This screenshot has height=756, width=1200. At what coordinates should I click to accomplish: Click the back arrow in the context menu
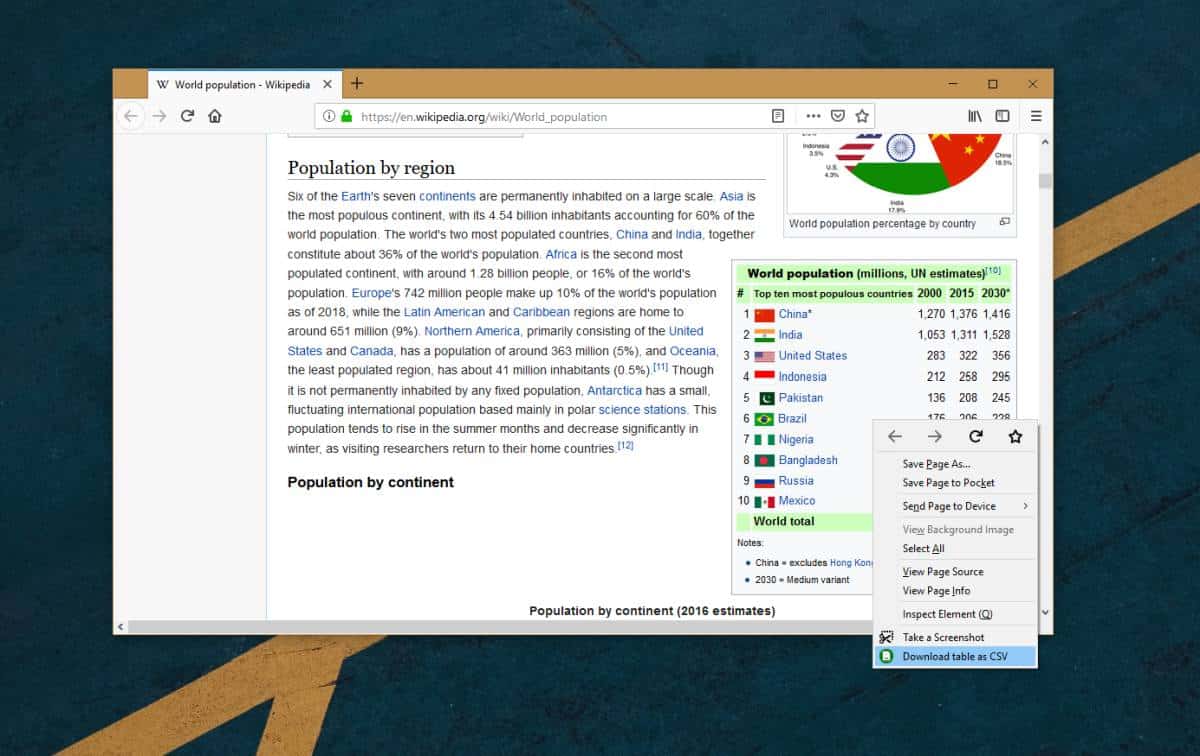895,437
